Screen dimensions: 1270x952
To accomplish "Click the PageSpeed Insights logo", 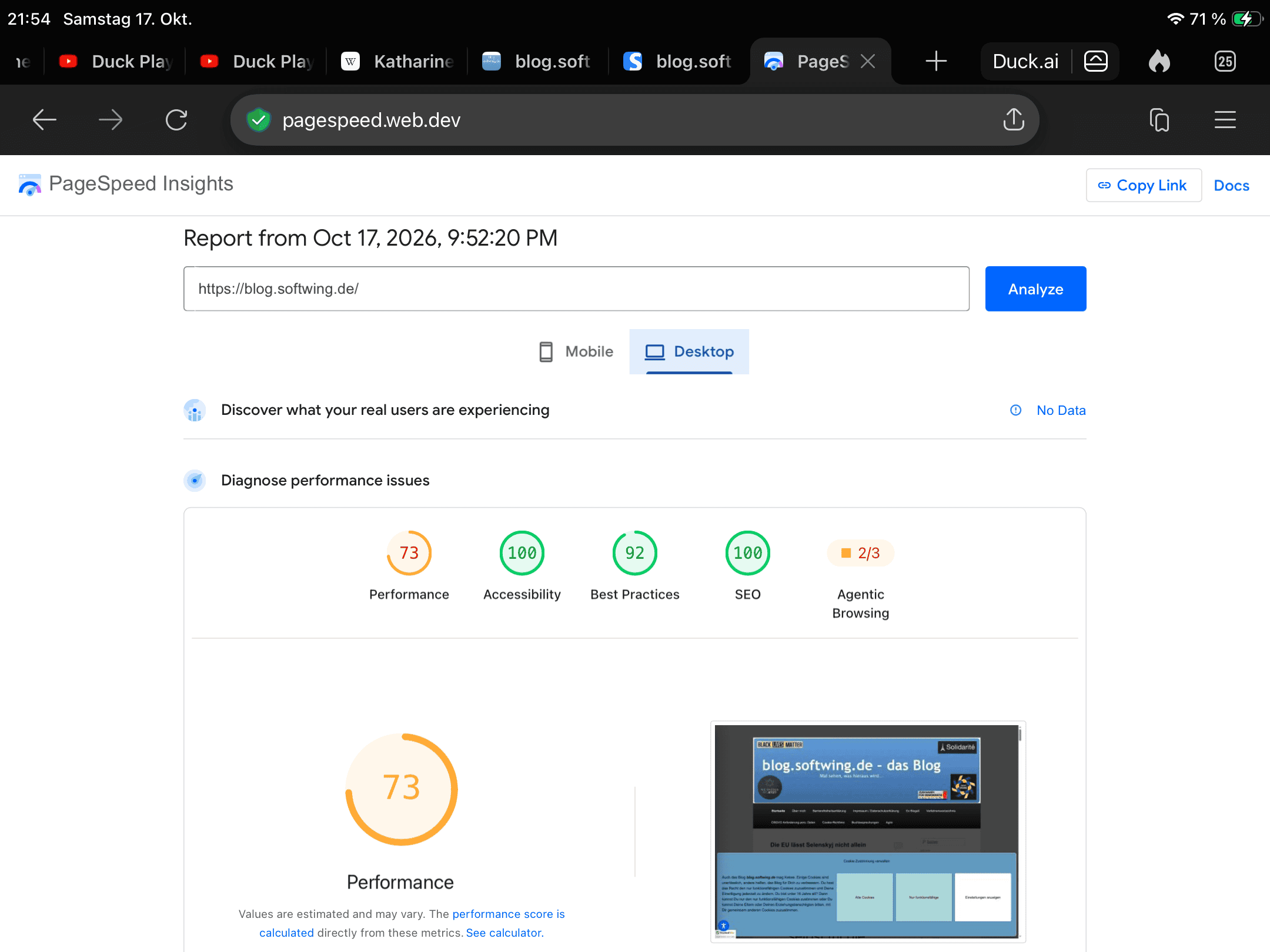I will click(x=126, y=184).
